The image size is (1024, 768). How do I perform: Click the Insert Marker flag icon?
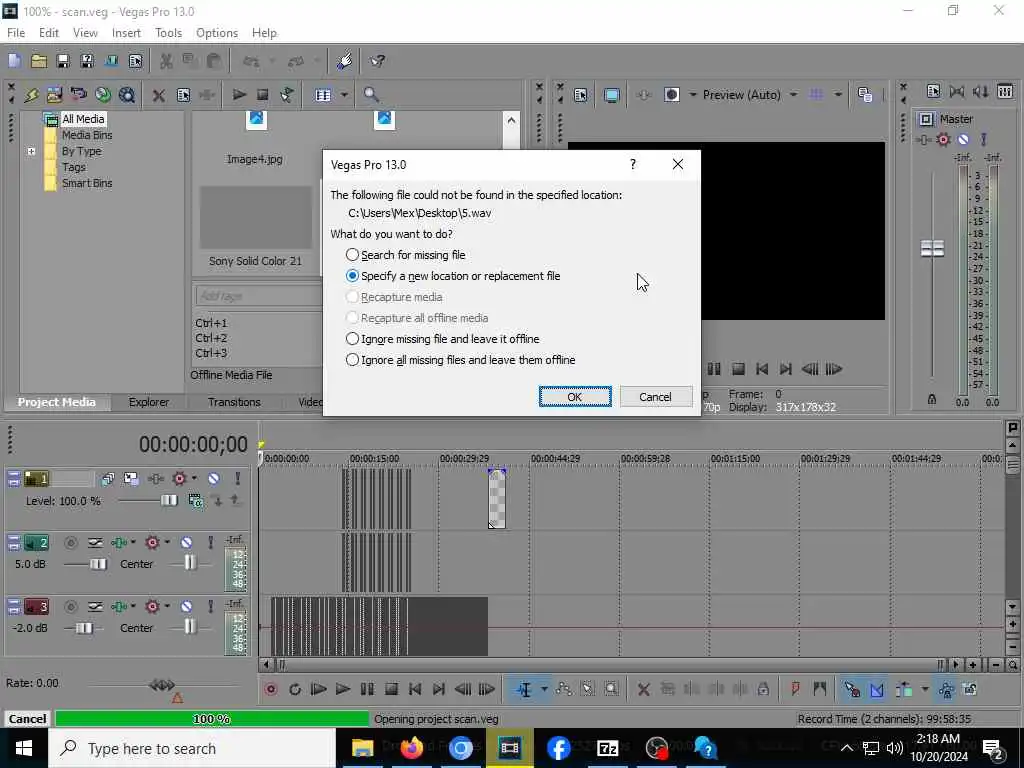click(x=795, y=689)
